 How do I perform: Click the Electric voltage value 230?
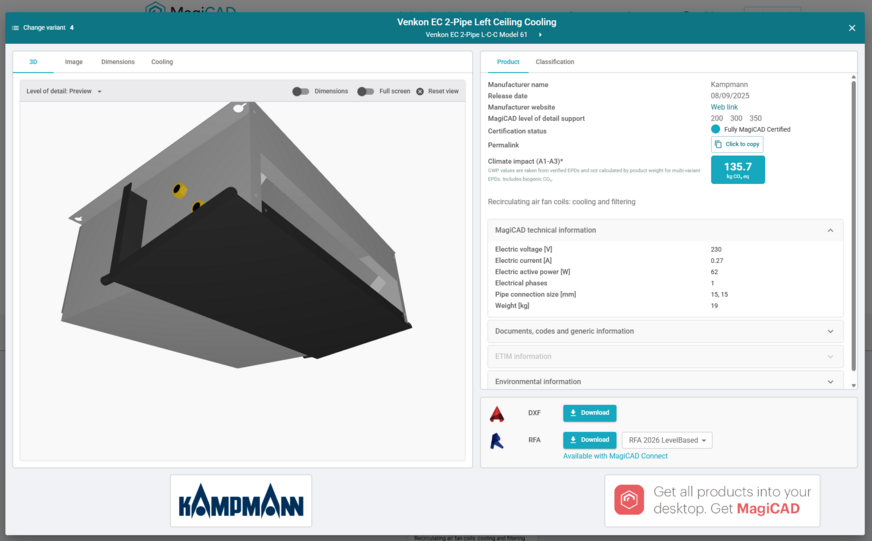coord(716,250)
